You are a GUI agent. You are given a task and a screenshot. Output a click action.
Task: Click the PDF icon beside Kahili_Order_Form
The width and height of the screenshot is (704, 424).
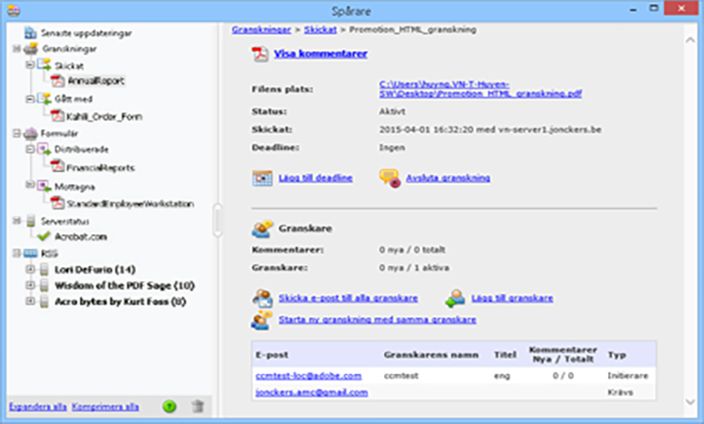pyautogui.click(x=57, y=116)
